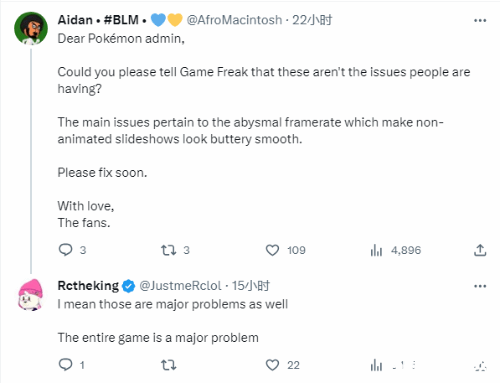This screenshot has width=500, height=383.
Task: Open tweet timestamp 22小时
Action: [x=312, y=20]
